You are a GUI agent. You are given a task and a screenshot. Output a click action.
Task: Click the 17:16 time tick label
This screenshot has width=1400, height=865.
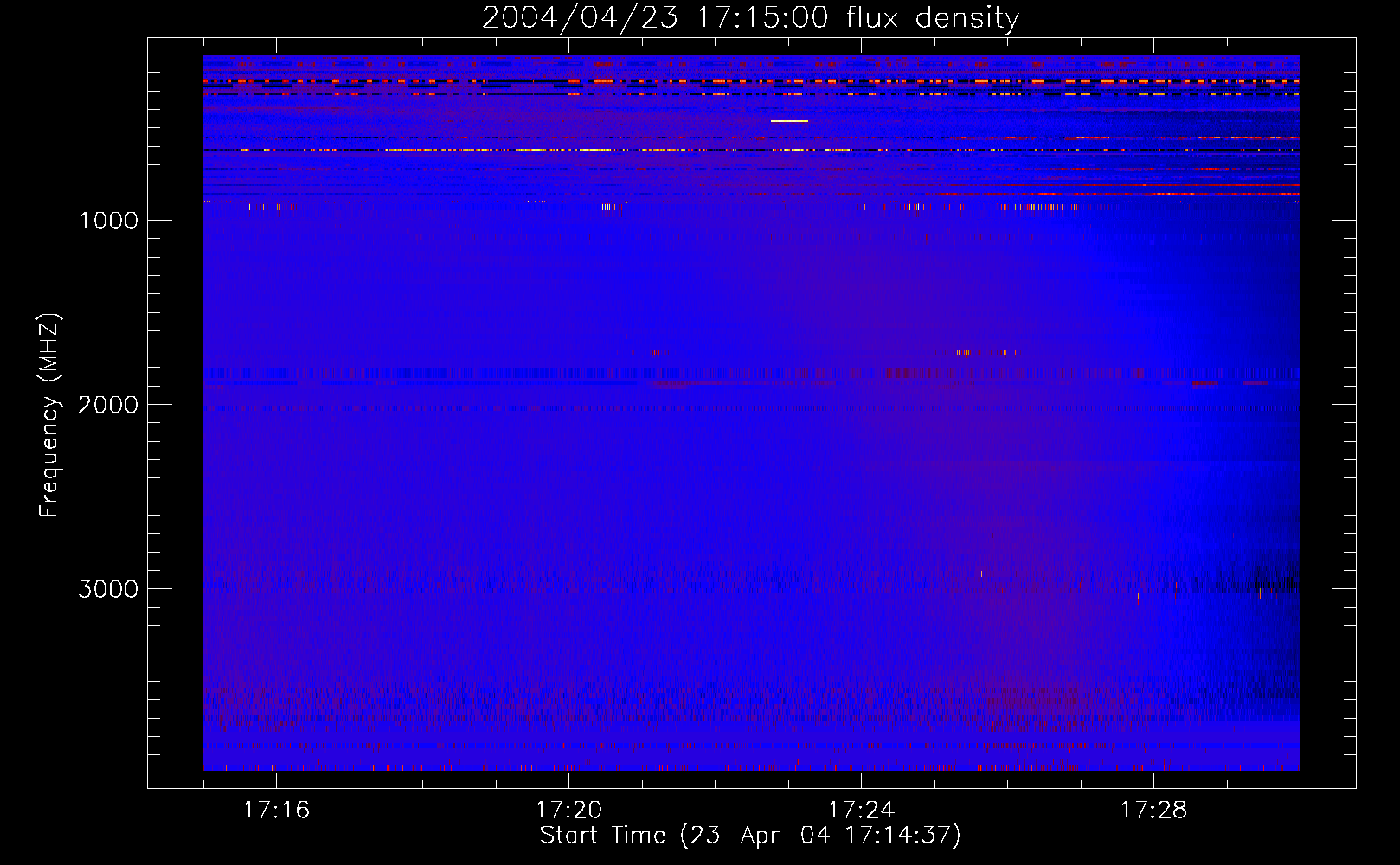click(276, 811)
